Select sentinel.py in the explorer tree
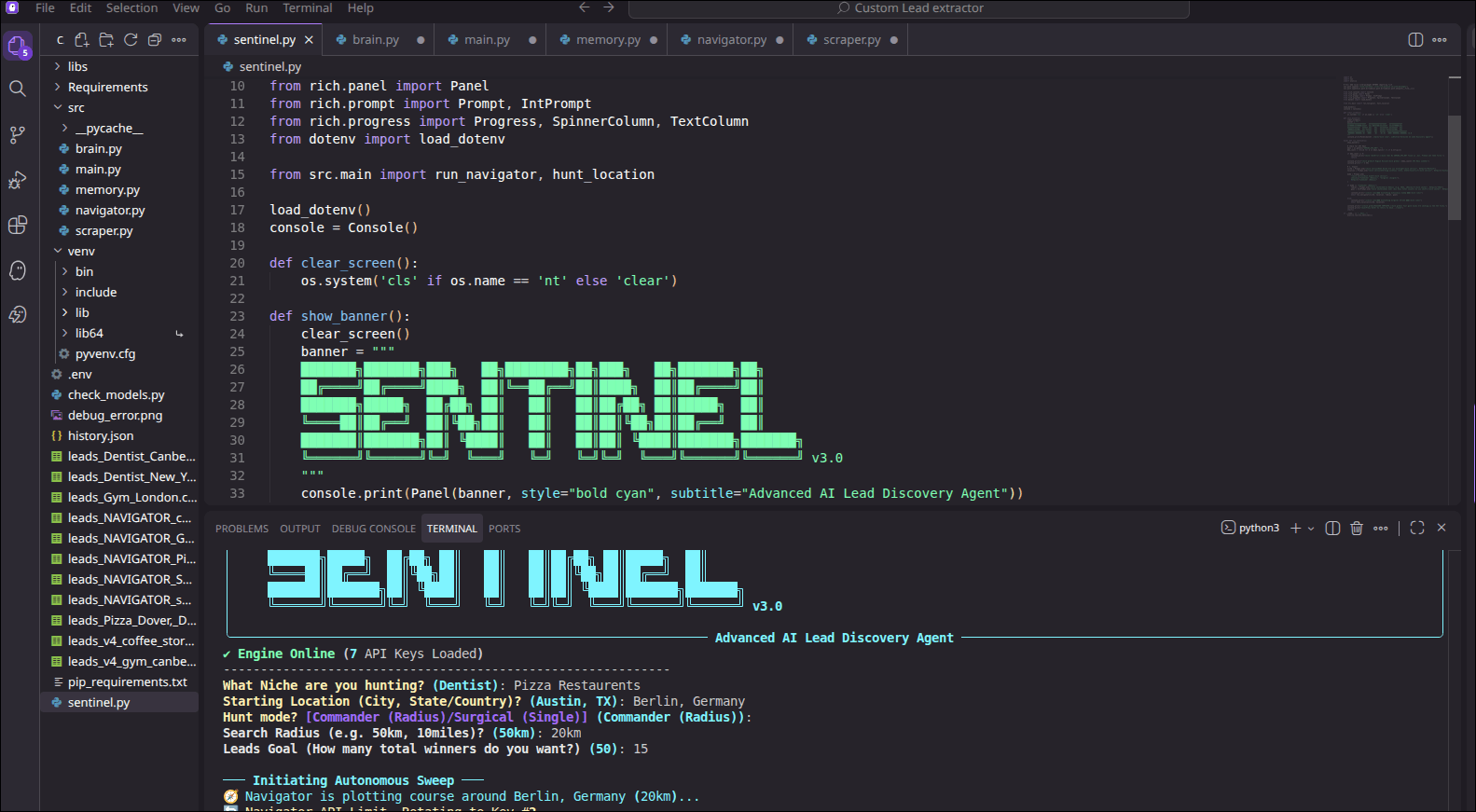This screenshot has height=812, width=1476. pos(119,702)
